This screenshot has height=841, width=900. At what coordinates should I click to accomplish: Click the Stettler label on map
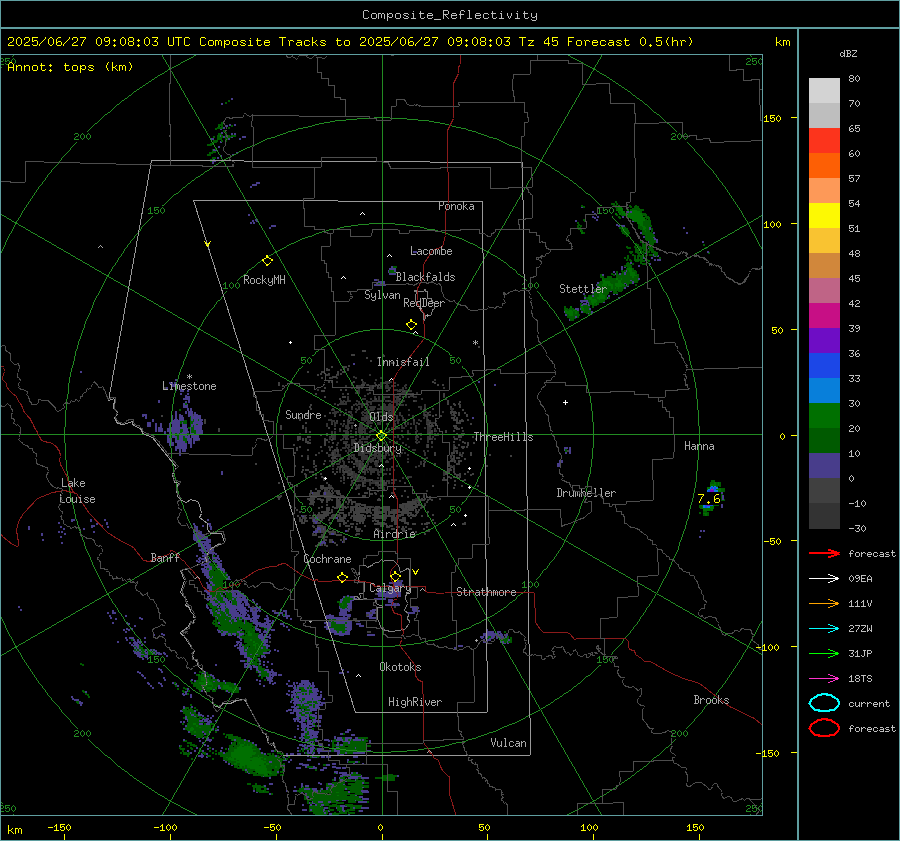(x=583, y=289)
